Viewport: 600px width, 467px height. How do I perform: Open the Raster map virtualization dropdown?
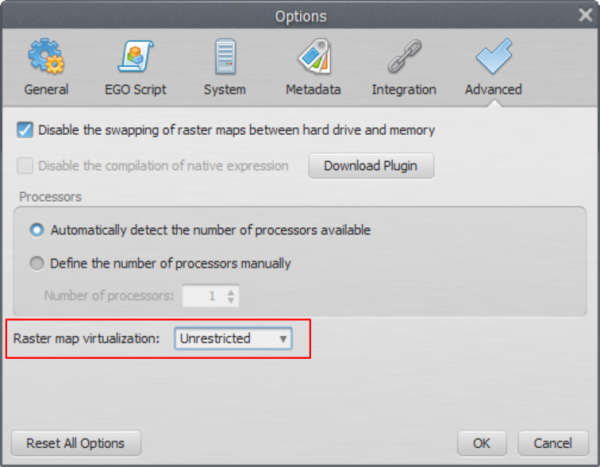click(x=233, y=338)
